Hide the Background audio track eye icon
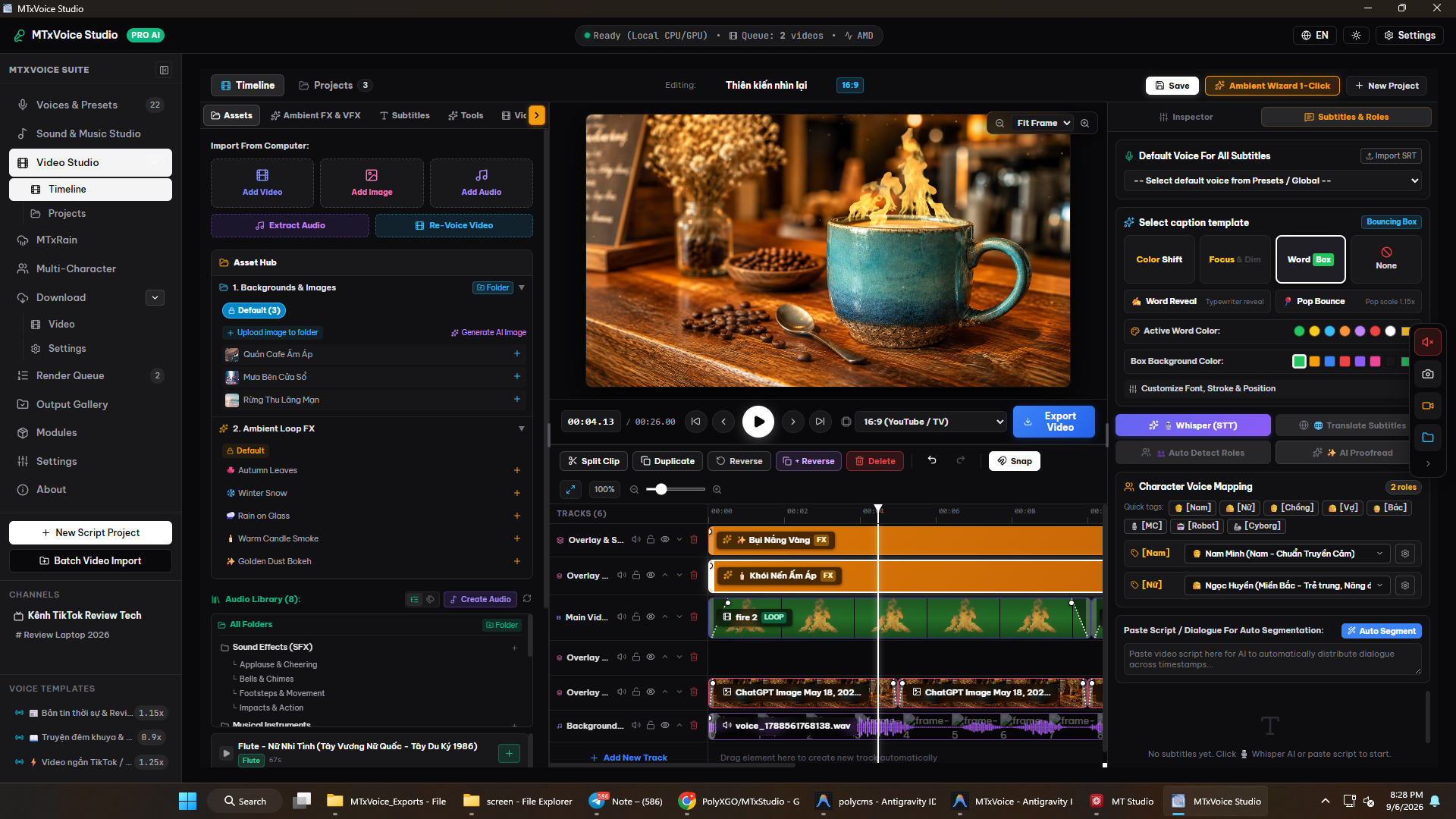This screenshot has height=819, width=1456. tap(664, 726)
